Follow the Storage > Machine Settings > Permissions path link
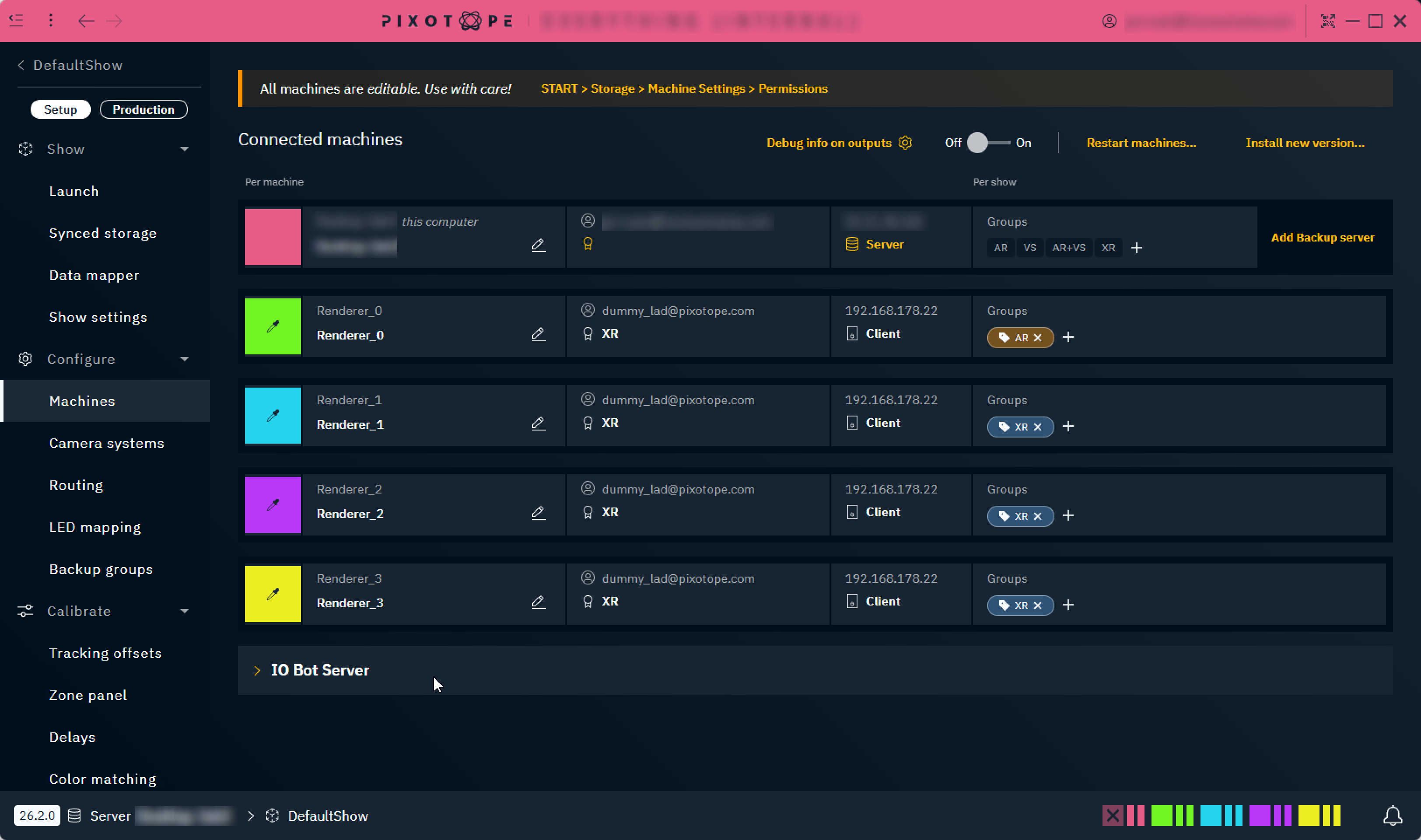The width and height of the screenshot is (1421, 840). click(x=684, y=88)
